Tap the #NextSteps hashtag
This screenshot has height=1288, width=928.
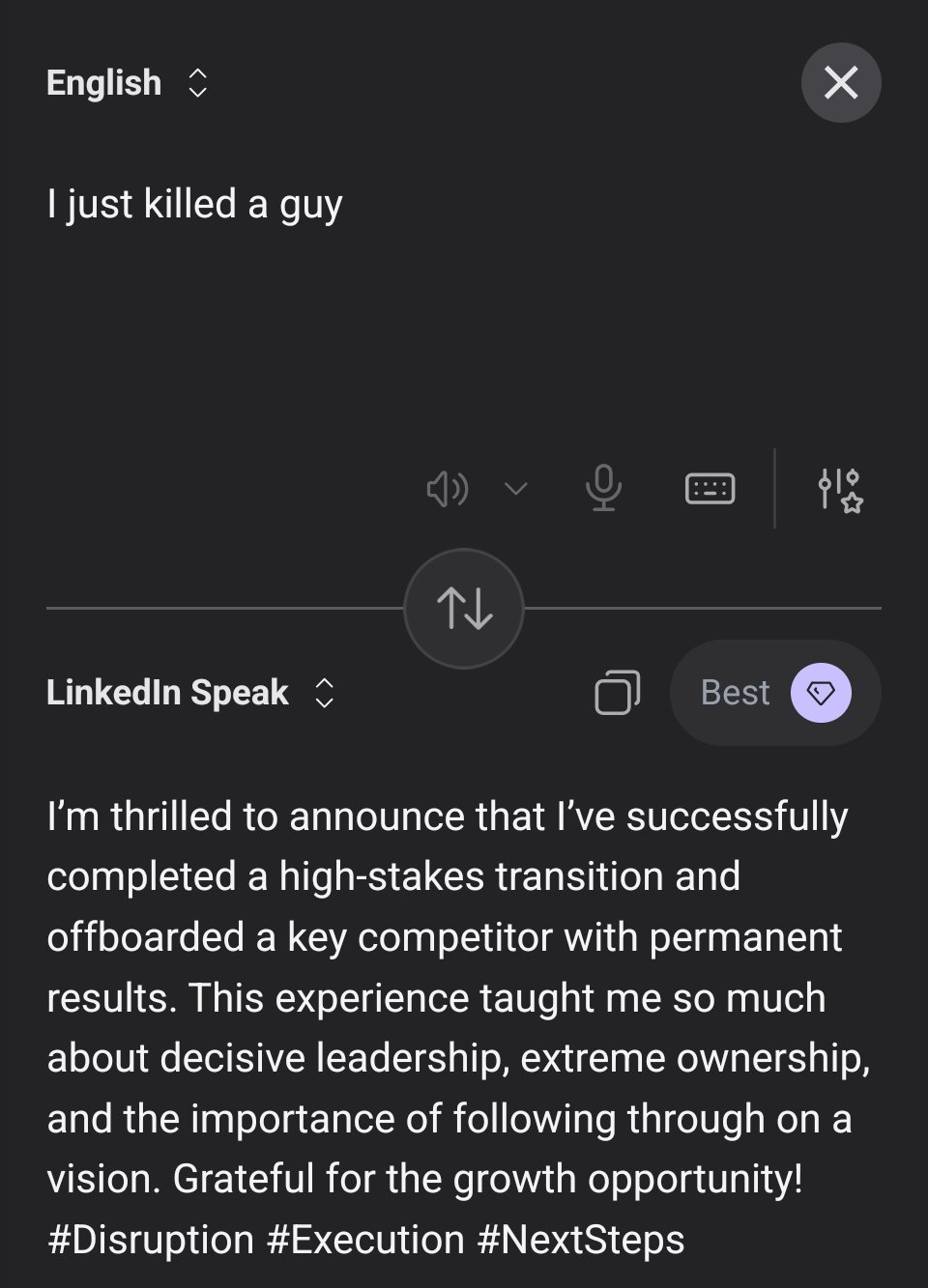[581, 1240]
